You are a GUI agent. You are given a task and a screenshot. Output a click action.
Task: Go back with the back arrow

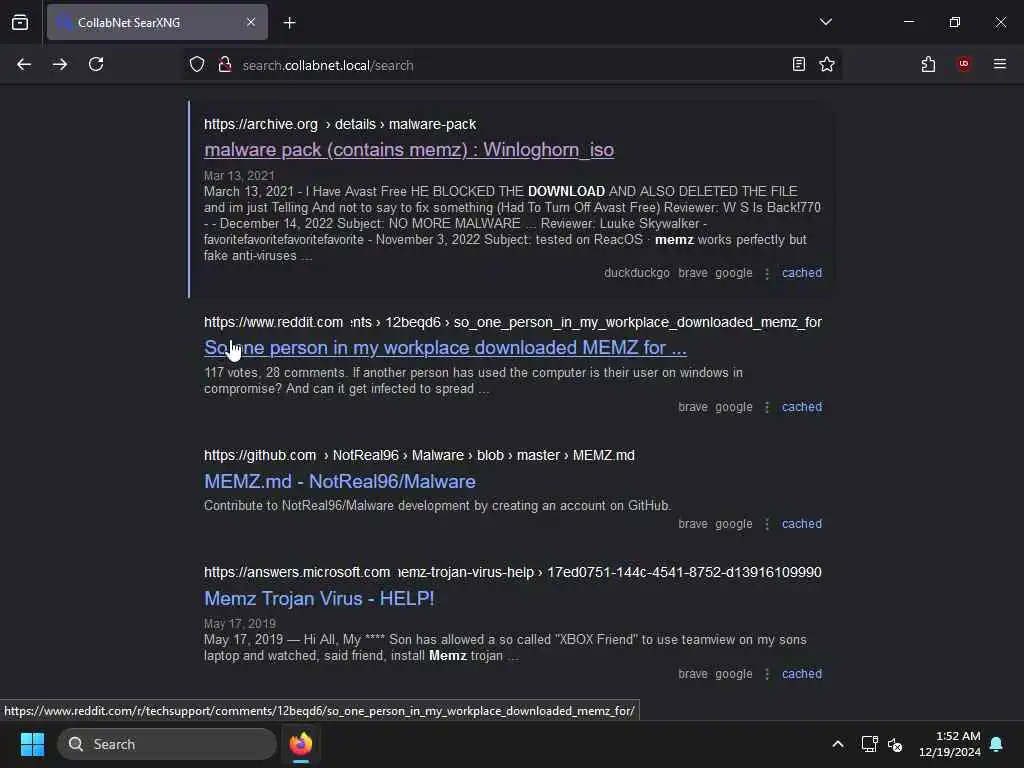click(24, 65)
